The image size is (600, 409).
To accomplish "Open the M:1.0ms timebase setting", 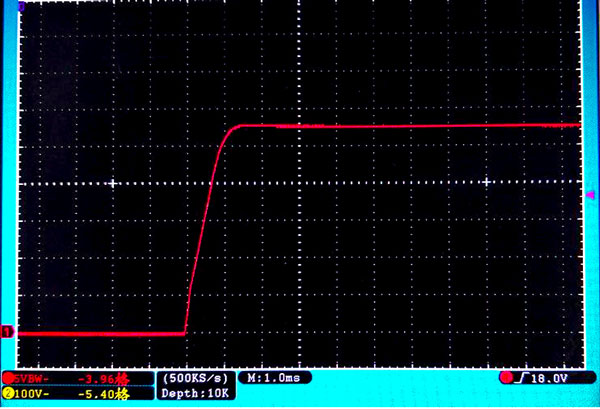I will click(x=273, y=378).
